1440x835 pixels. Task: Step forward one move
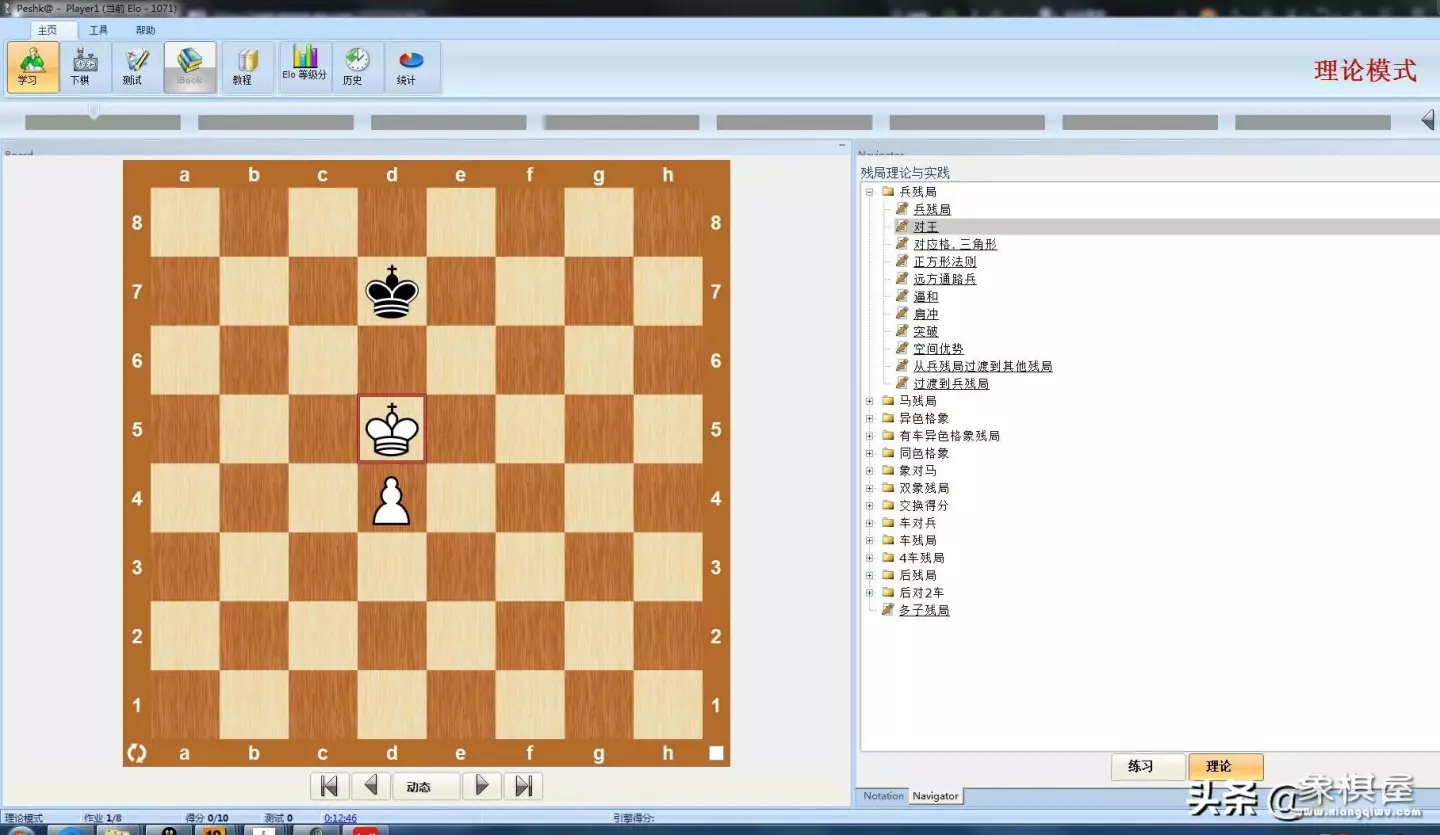[x=481, y=786]
